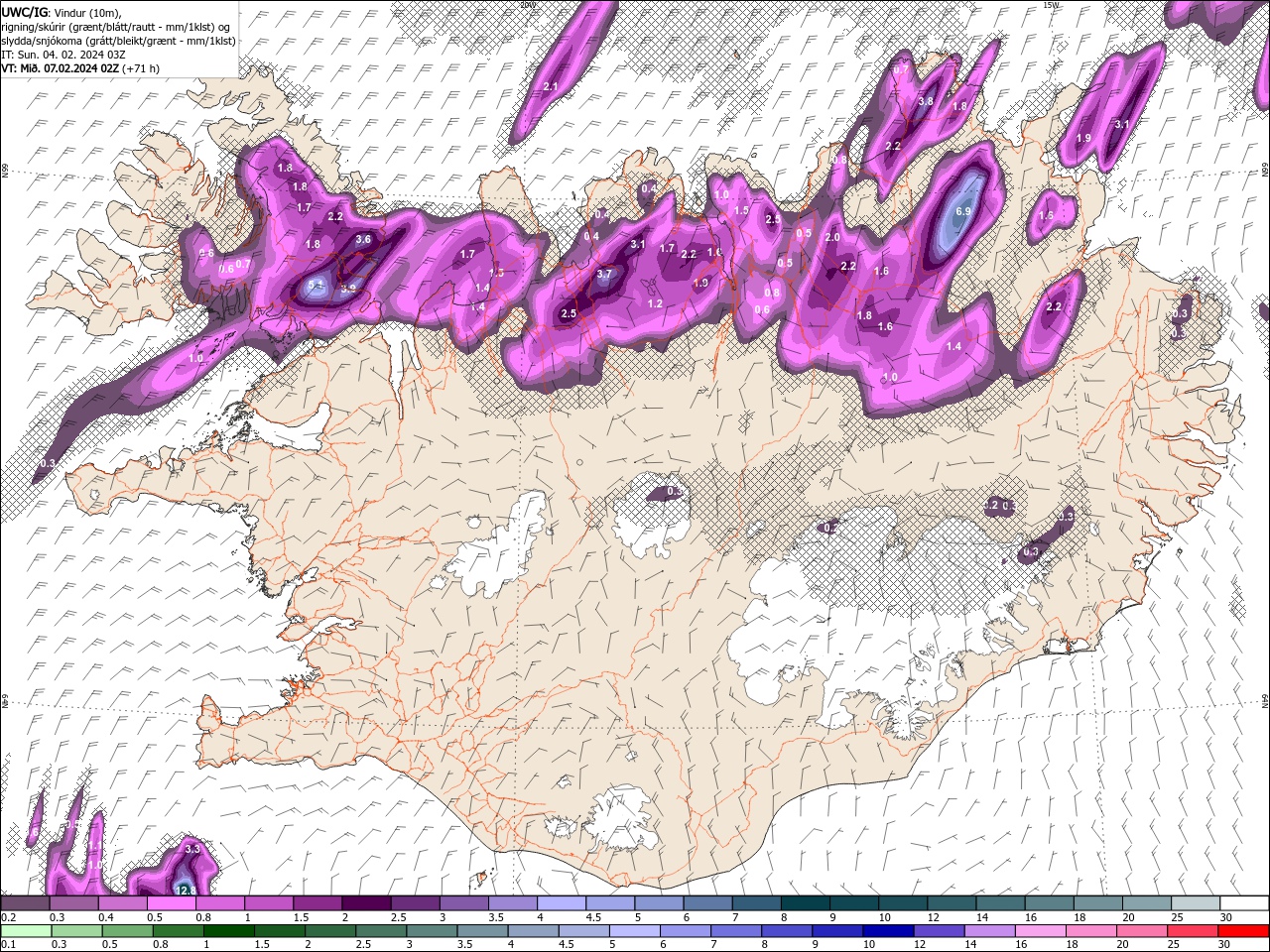The height and width of the screenshot is (952, 1270).
Task: Click the darkest purple 2–2.5 snow legend swatch
Action: pyautogui.click(x=366, y=903)
